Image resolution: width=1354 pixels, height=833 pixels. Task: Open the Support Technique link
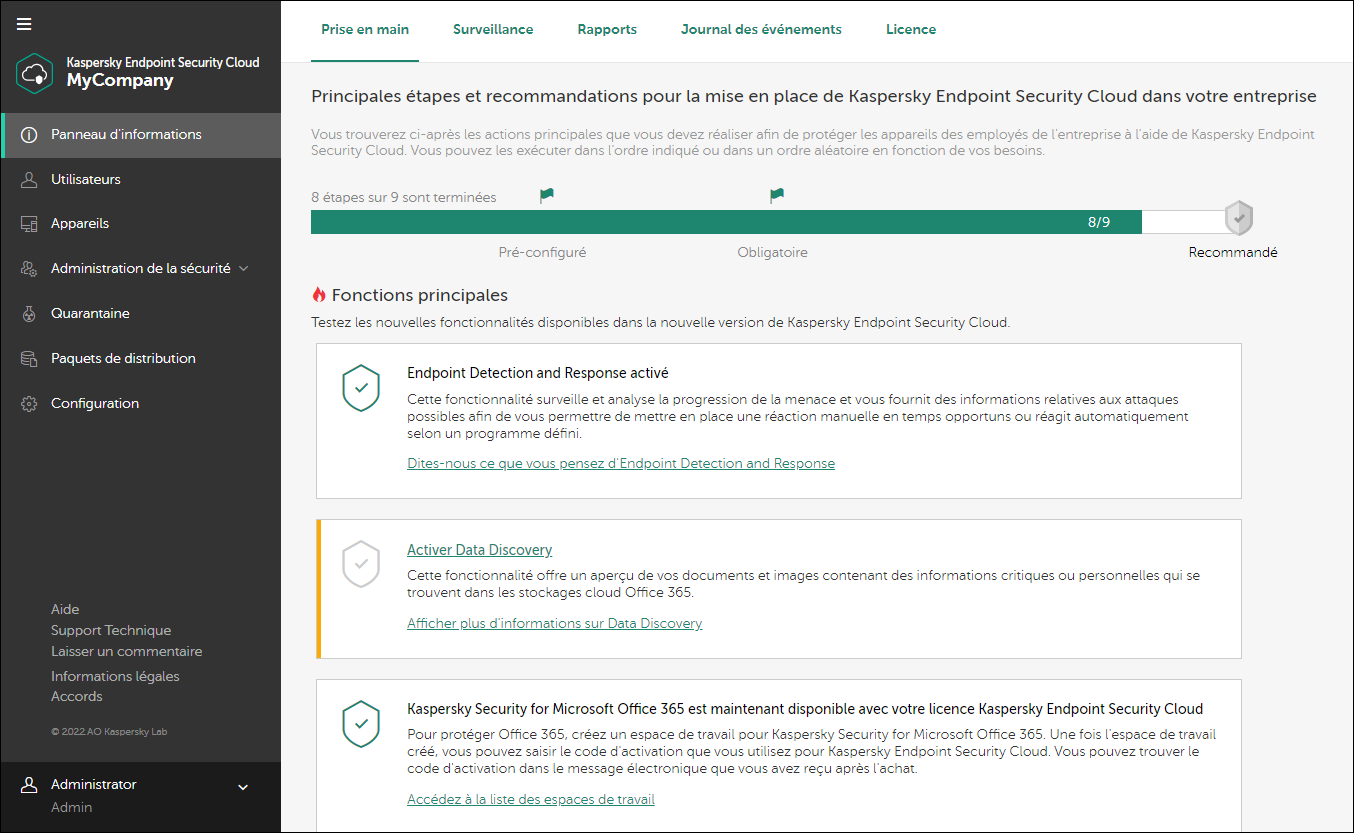[111, 631]
